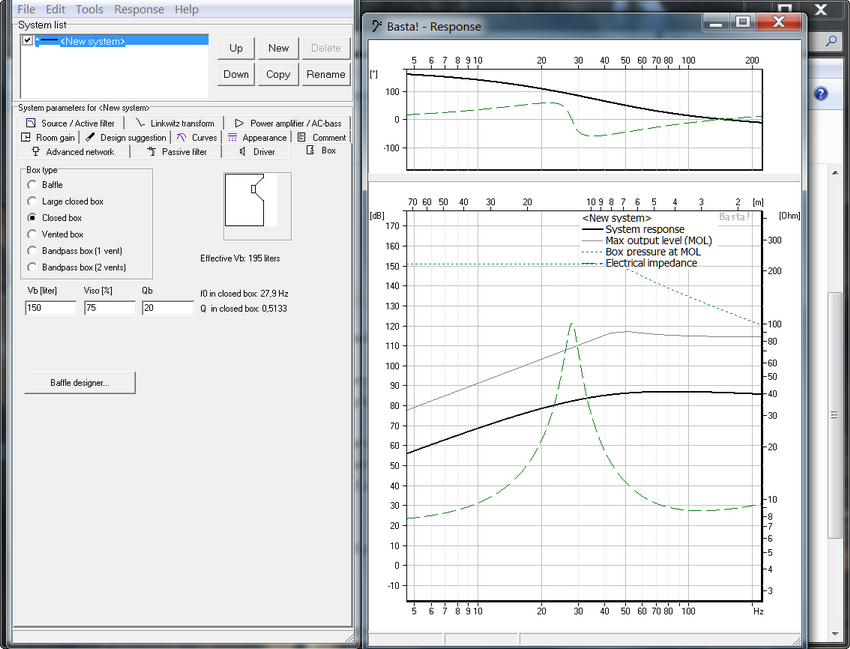
Task: Click the 'Box pressure at MOL' legend entry
Action: [x=653, y=252]
